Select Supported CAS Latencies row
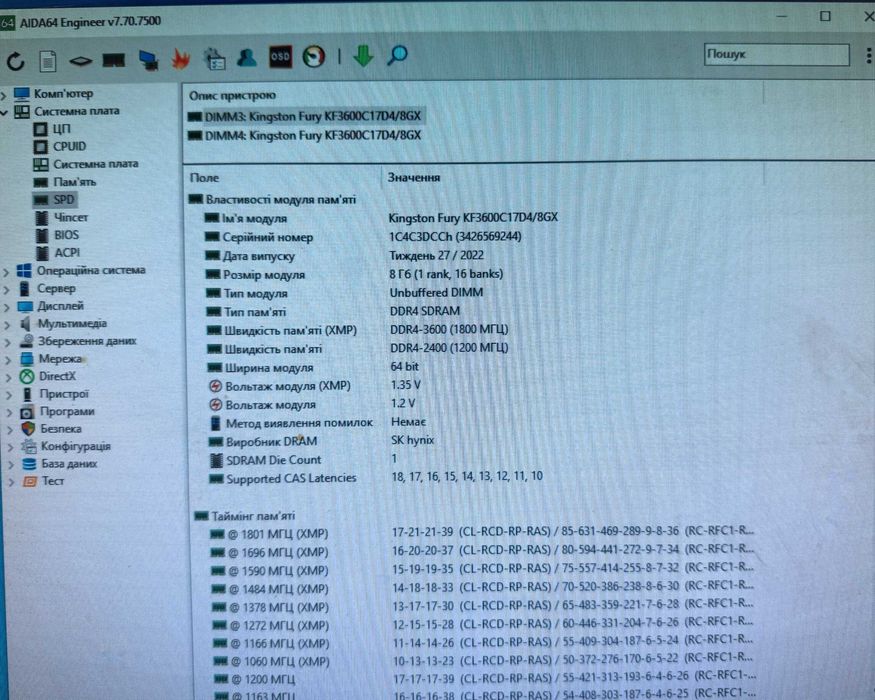The height and width of the screenshot is (700, 875). click(x=376, y=478)
